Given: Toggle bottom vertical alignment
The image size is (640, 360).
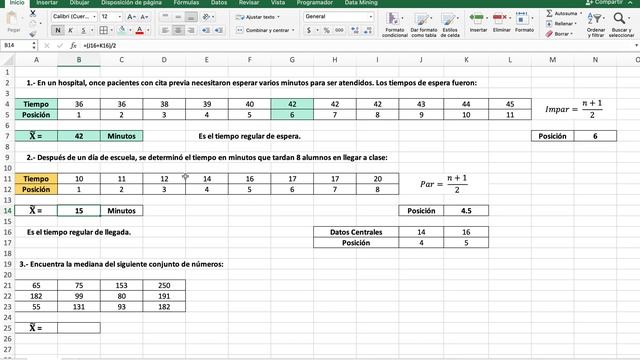Looking at the screenshot, I should click(191, 17).
